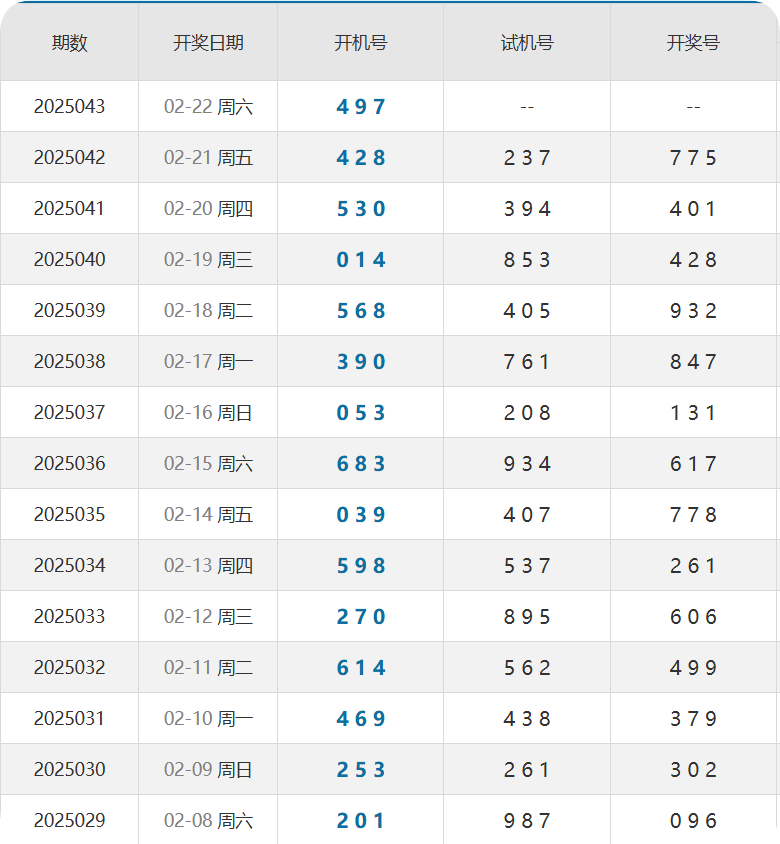
Task: Click 开奖号 value 261 for issue 2025034
Action: point(693,565)
